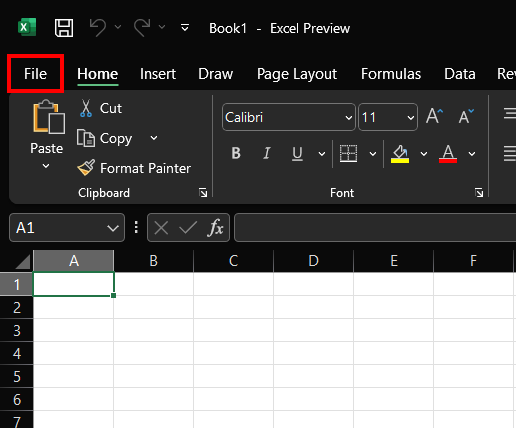
Task: Apply yellow fill color to the cell
Action: click(400, 154)
